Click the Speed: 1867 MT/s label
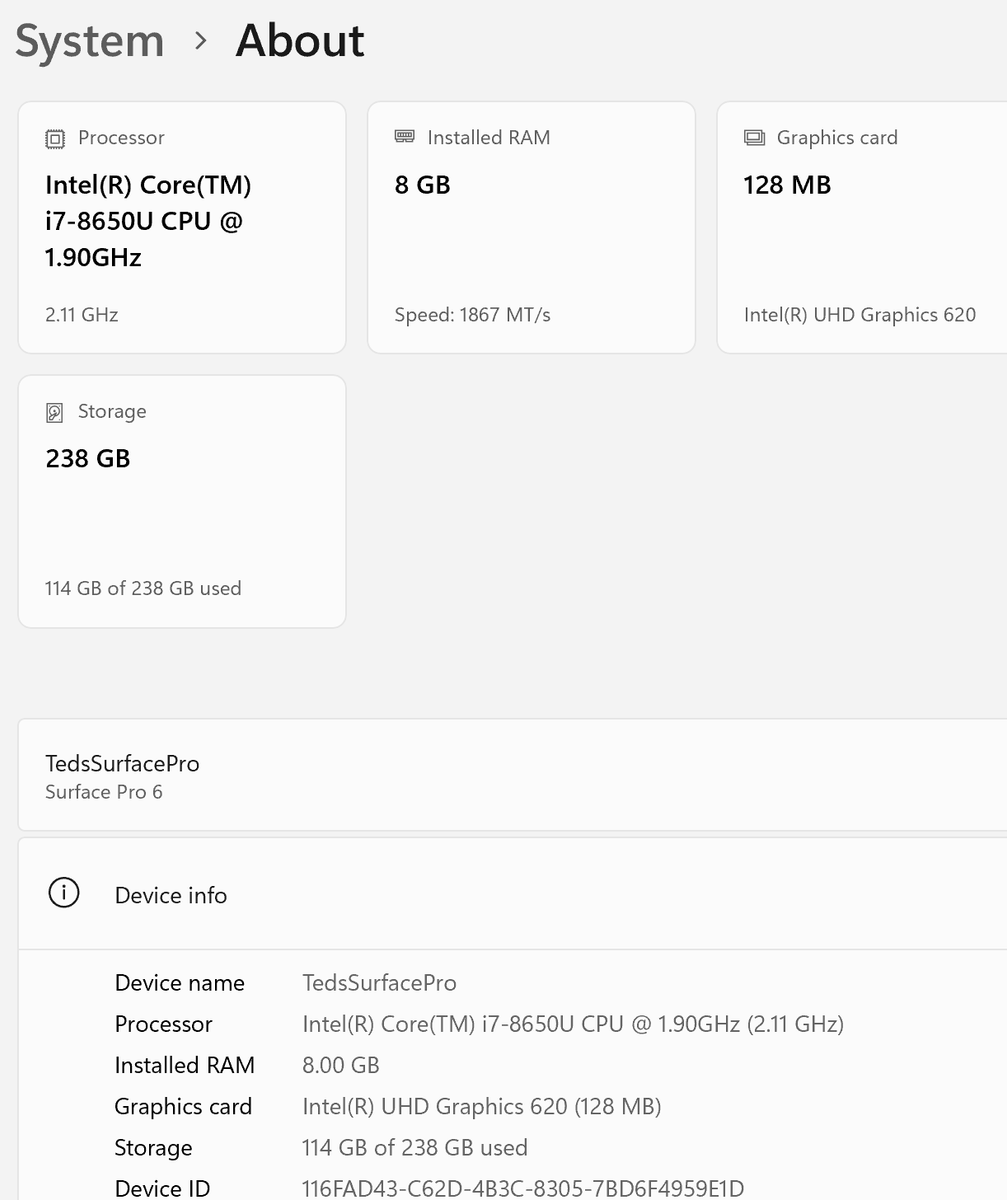The image size is (1007, 1200). 472,315
